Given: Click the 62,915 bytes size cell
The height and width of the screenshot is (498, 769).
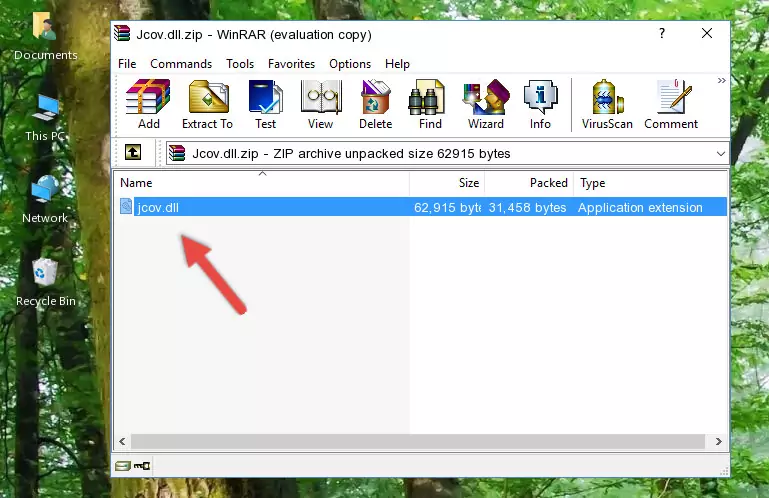Looking at the screenshot, I should 447,208.
